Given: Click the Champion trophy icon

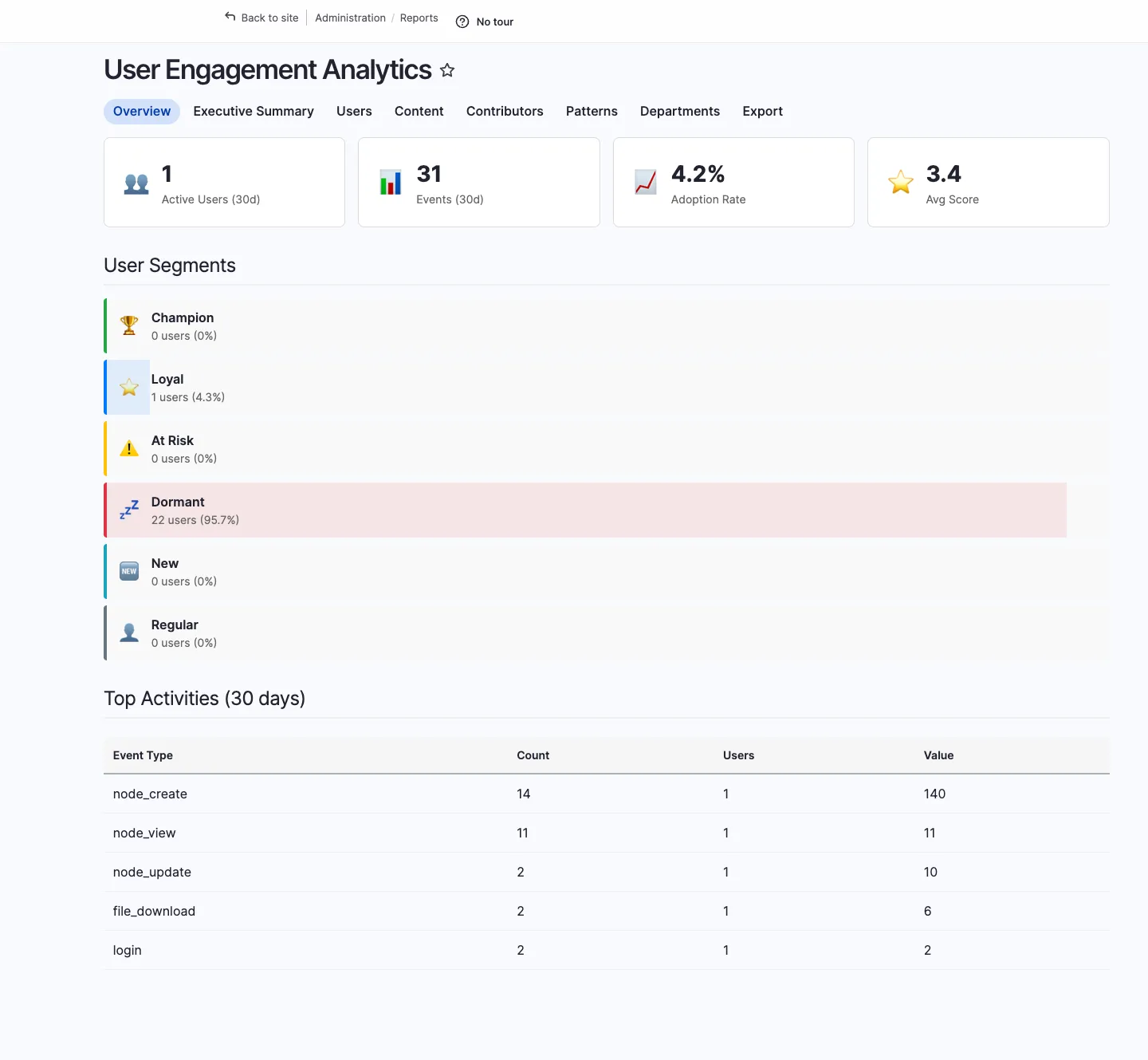Looking at the screenshot, I should click(129, 325).
